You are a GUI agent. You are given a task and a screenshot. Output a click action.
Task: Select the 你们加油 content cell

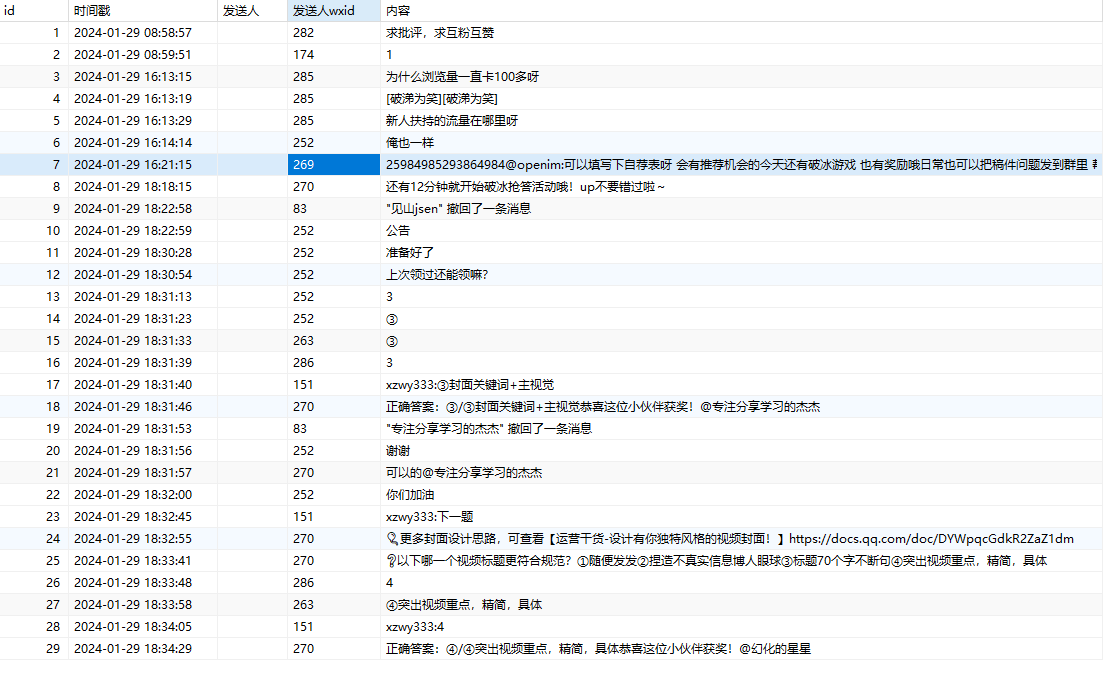(741, 494)
